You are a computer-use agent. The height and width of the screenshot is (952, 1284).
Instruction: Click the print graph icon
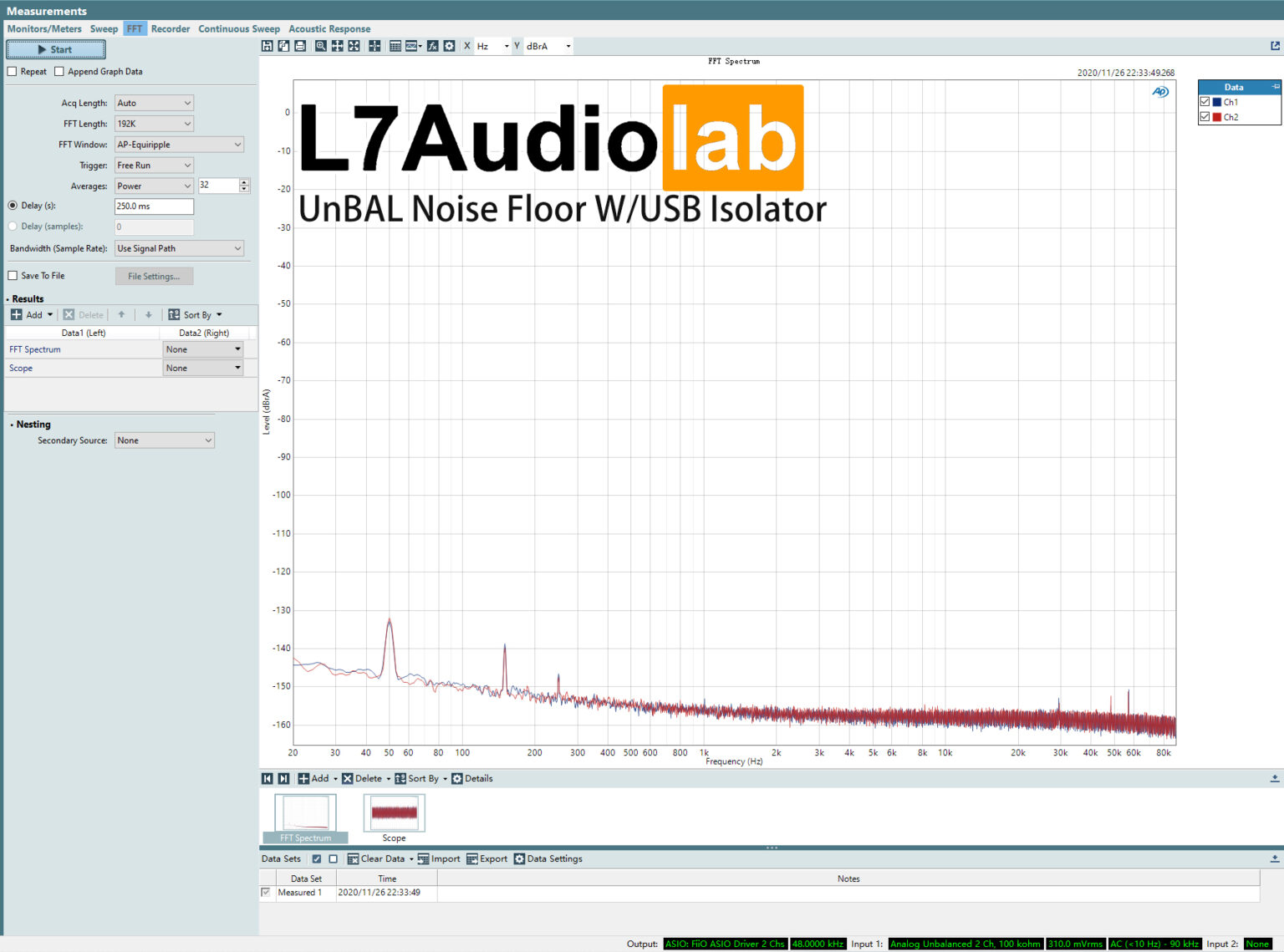point(300,46)
